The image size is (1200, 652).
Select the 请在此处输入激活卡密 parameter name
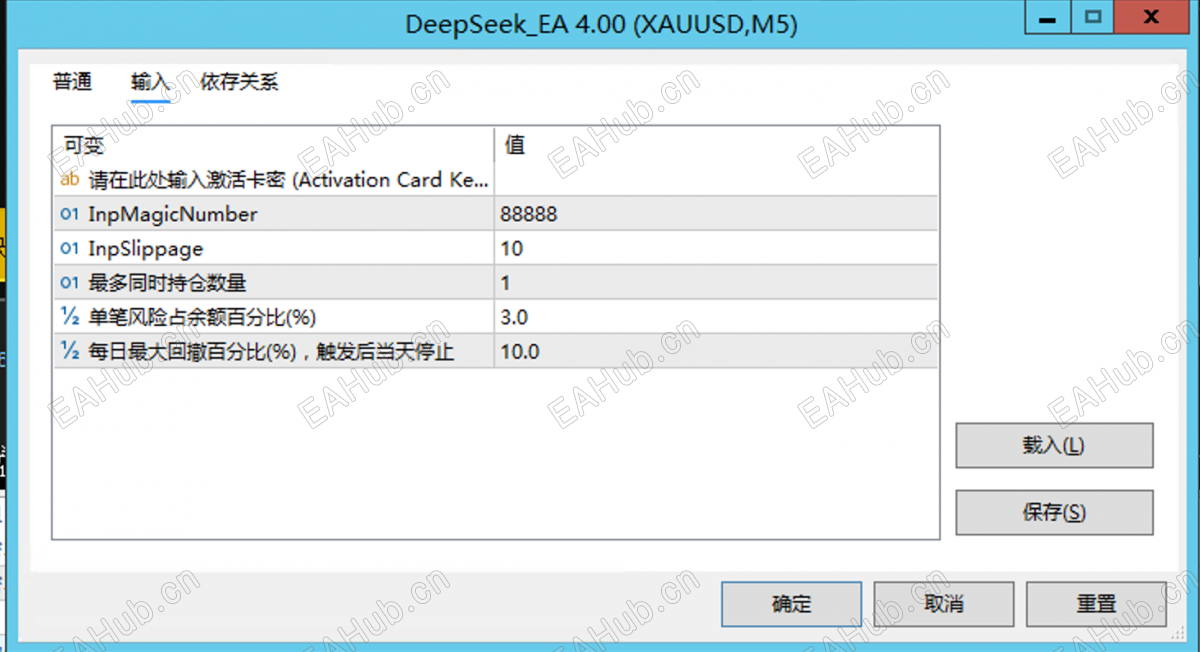coord(290,180)
